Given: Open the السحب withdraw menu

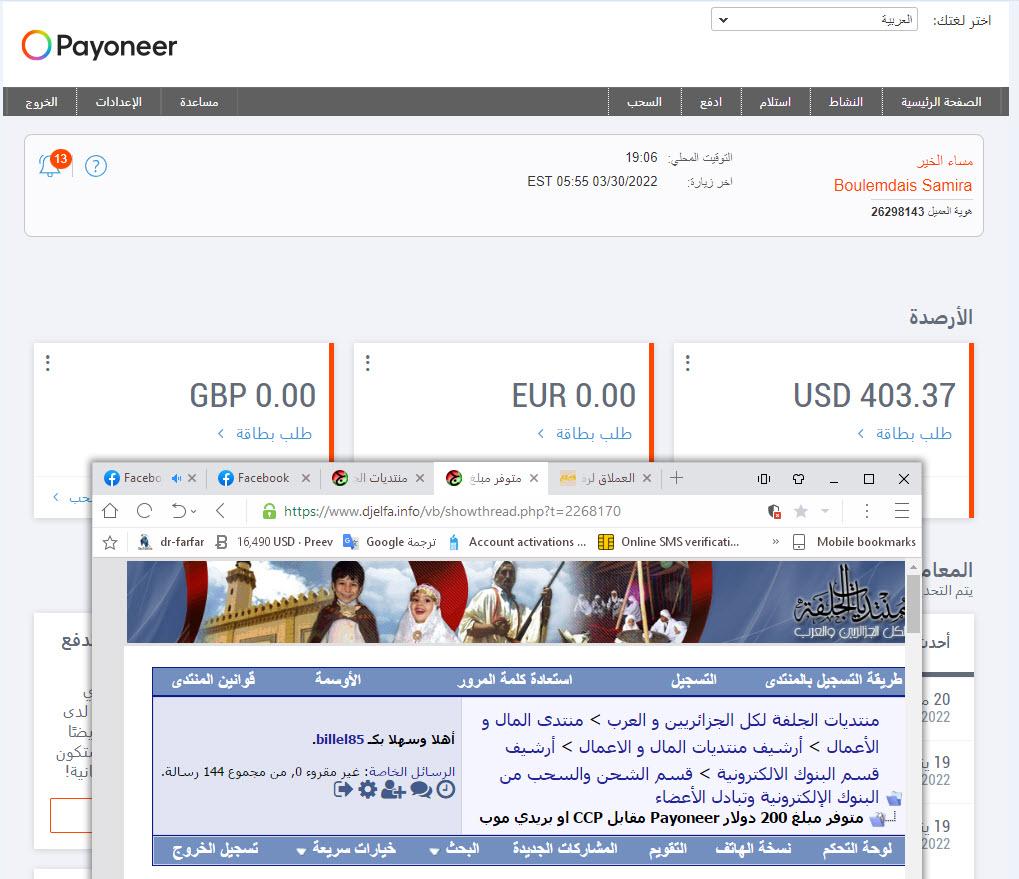Looking at the screenshot, I should point(644,102).
